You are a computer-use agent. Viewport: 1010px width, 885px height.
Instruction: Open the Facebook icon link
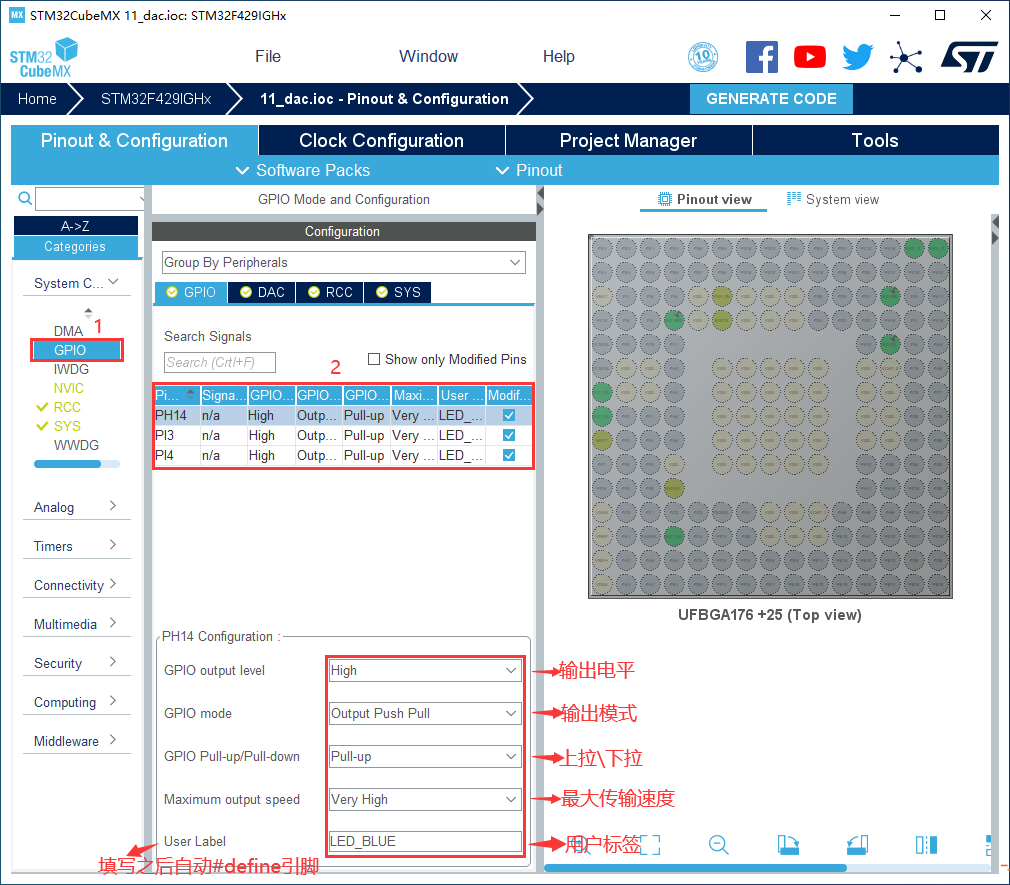[x=762, y=57]
